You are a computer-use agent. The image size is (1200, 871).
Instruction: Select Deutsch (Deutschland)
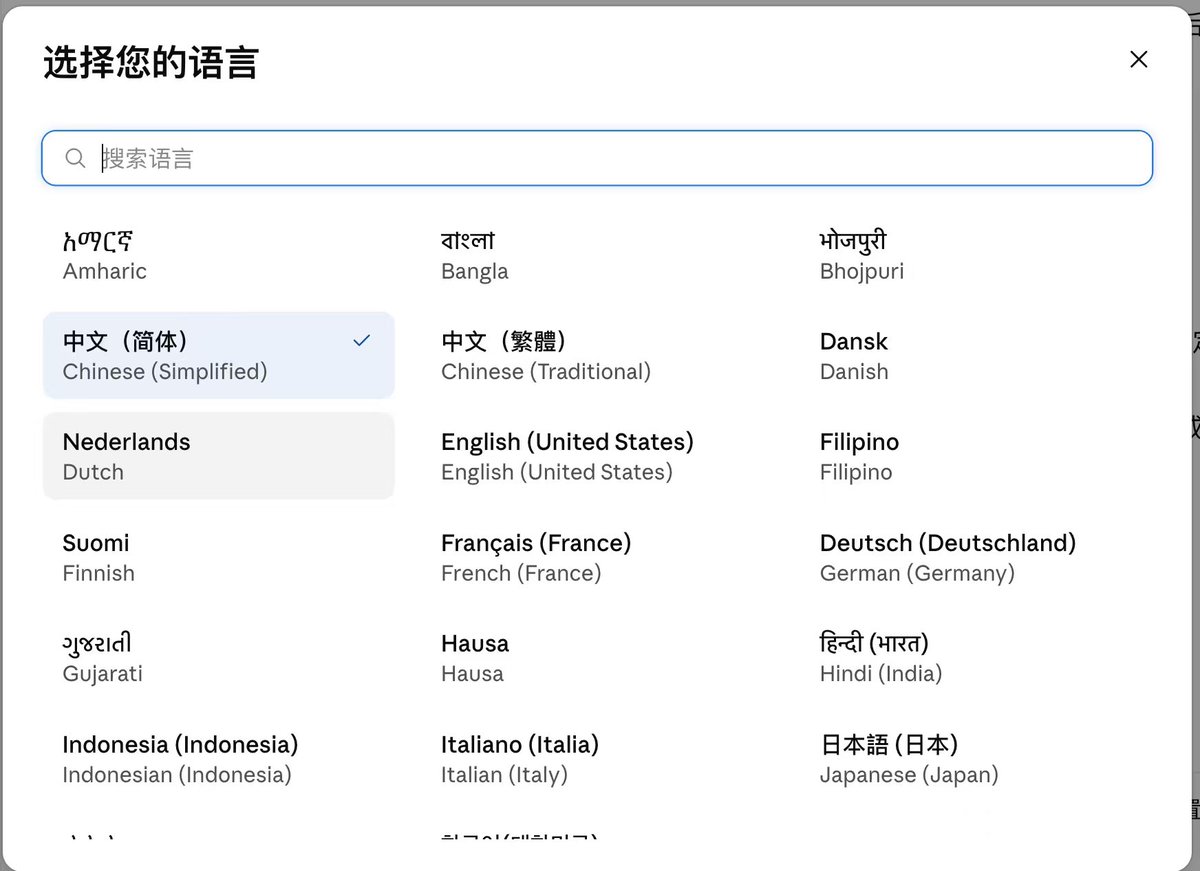click(976, 557)
